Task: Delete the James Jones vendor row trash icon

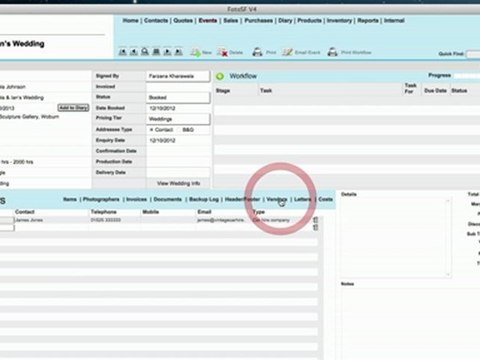Action: (x=315, y=220)
